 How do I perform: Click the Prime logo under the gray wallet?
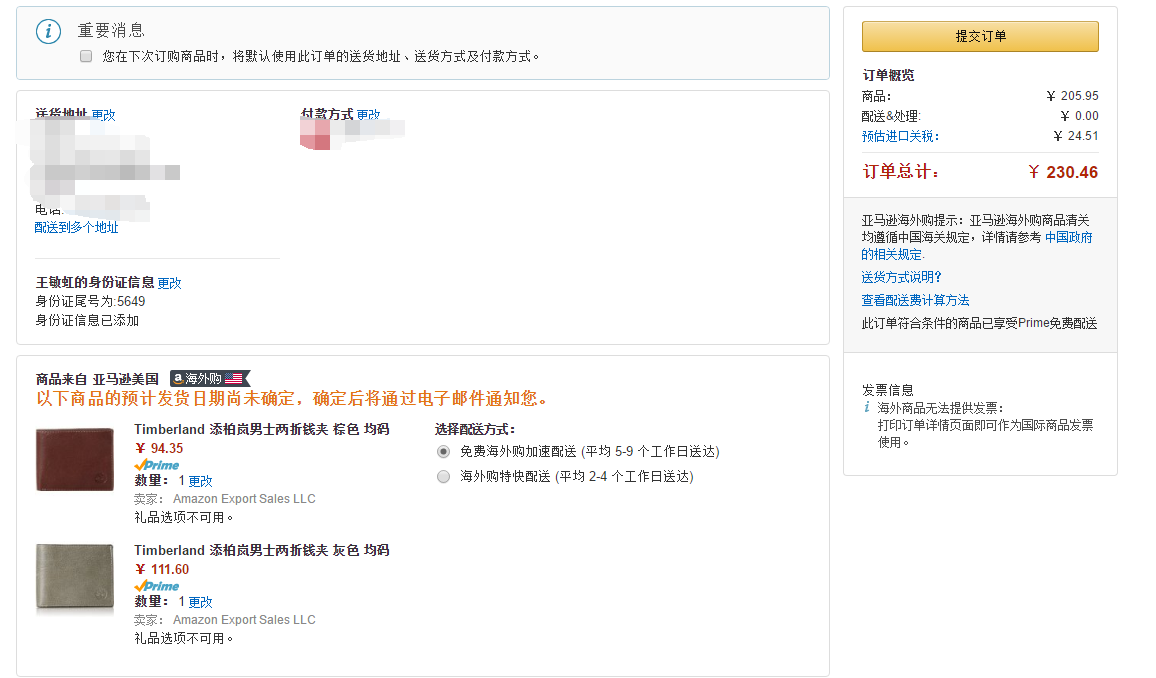156,586
